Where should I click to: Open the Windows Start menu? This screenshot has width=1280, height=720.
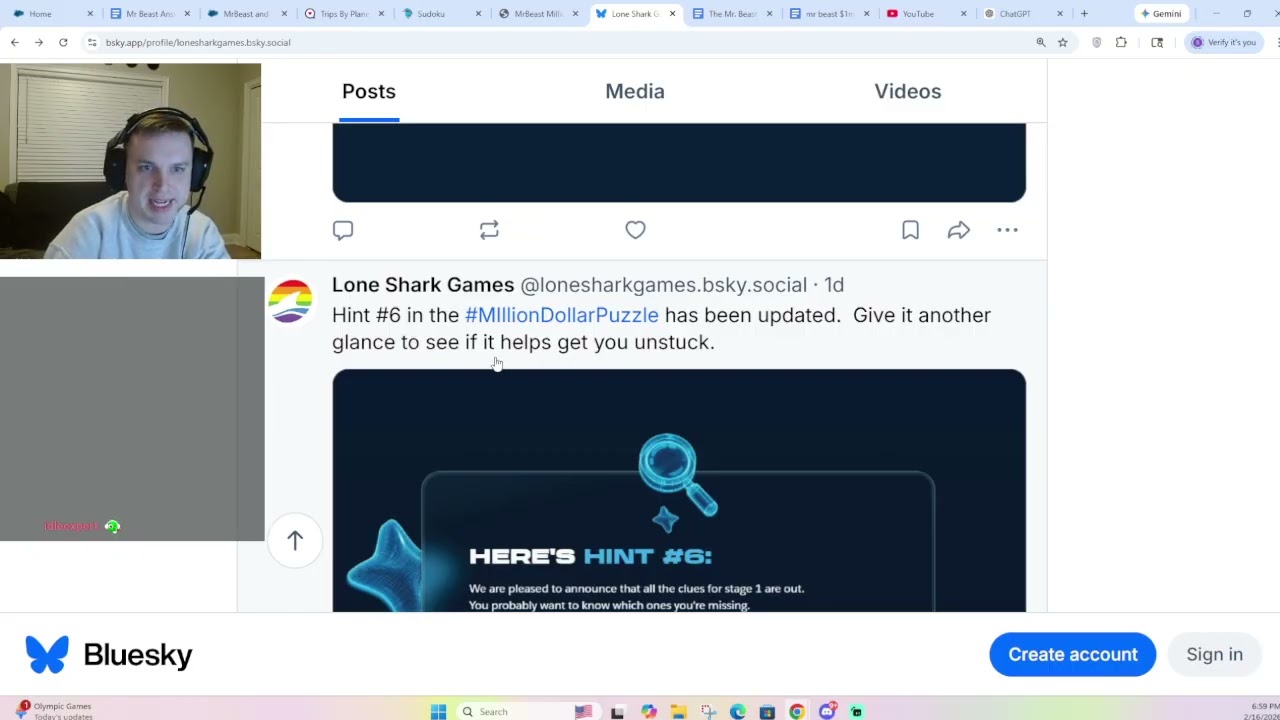(438, 711)
